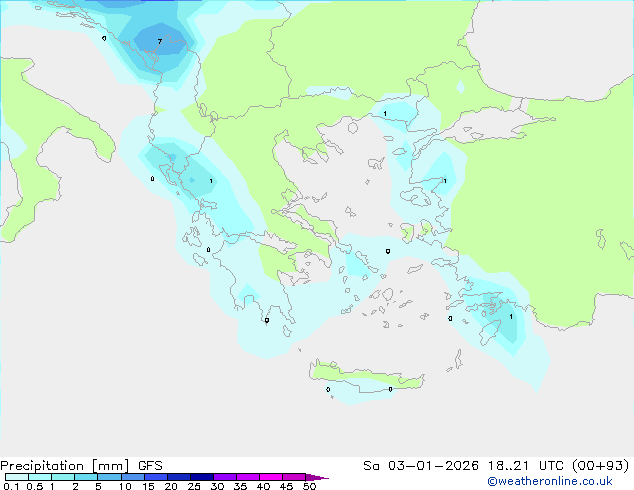
Task: Click the '1' value near Rhodes island
Action: [511, 317]
